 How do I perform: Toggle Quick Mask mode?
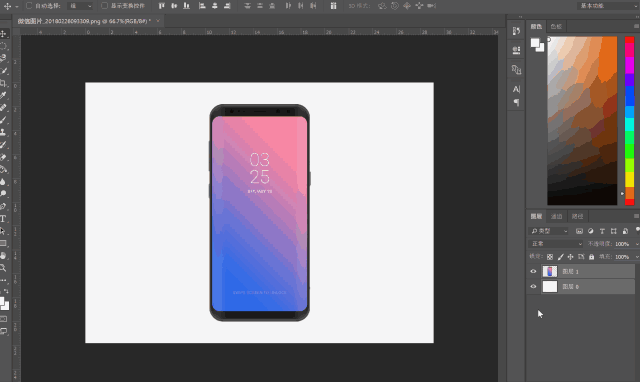click(3, 319)
